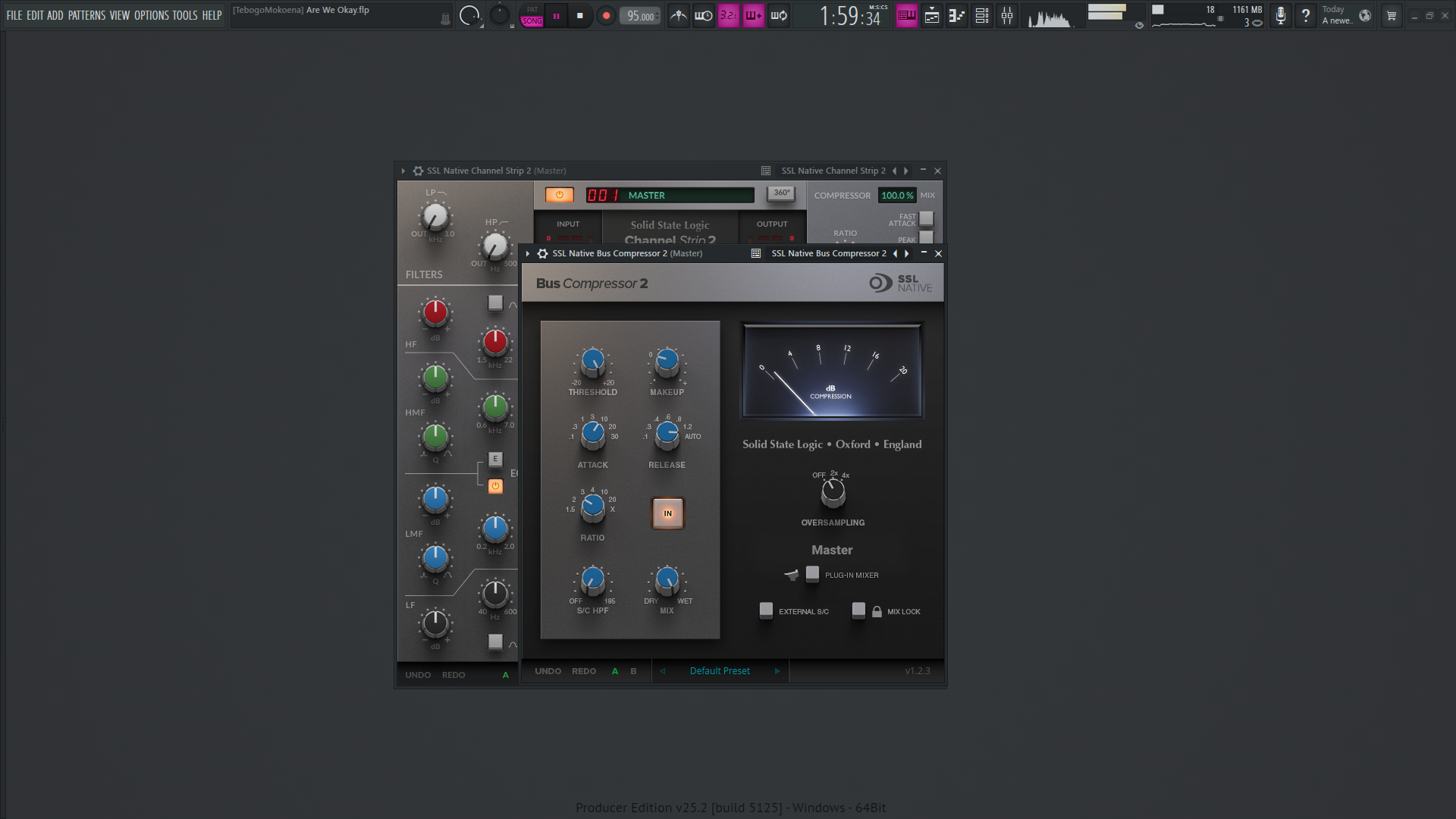Open the OPTIONS menu
Screen dimensions: 1456x819
[x=151, y=15]
